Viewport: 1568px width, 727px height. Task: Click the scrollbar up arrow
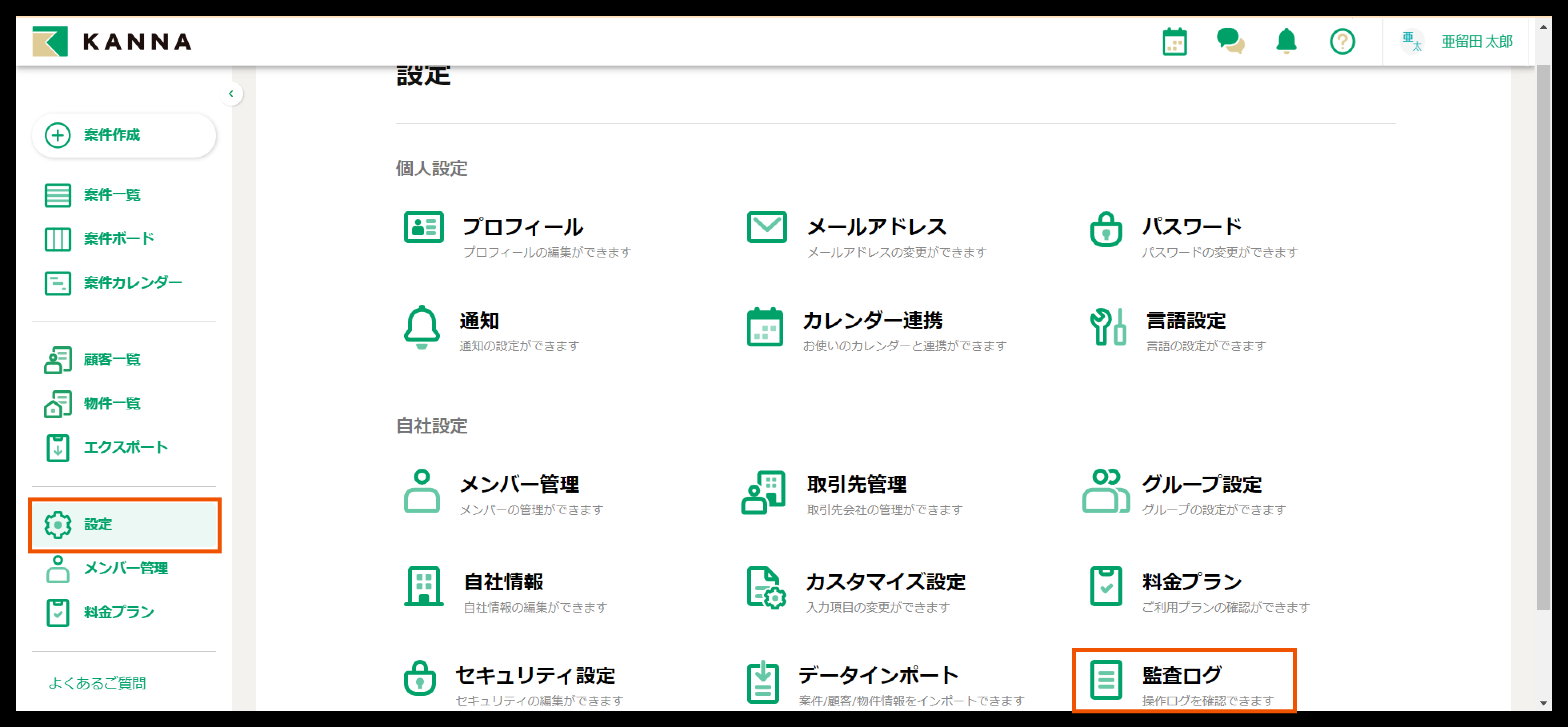point(1542,27)
